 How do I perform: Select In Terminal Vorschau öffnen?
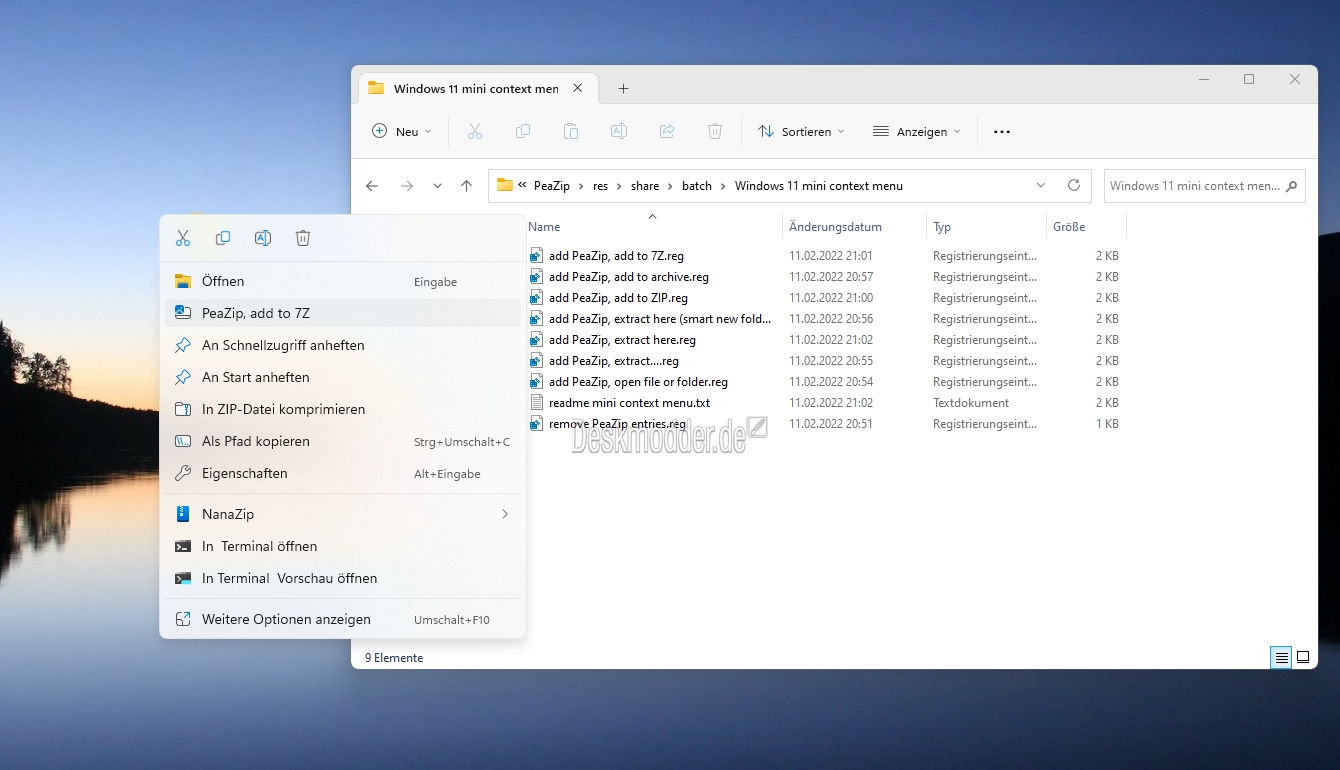(342, 578)
